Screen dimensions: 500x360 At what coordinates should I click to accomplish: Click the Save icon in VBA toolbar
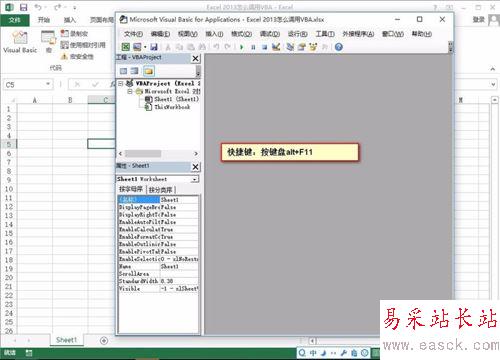[x=154, y=47]
